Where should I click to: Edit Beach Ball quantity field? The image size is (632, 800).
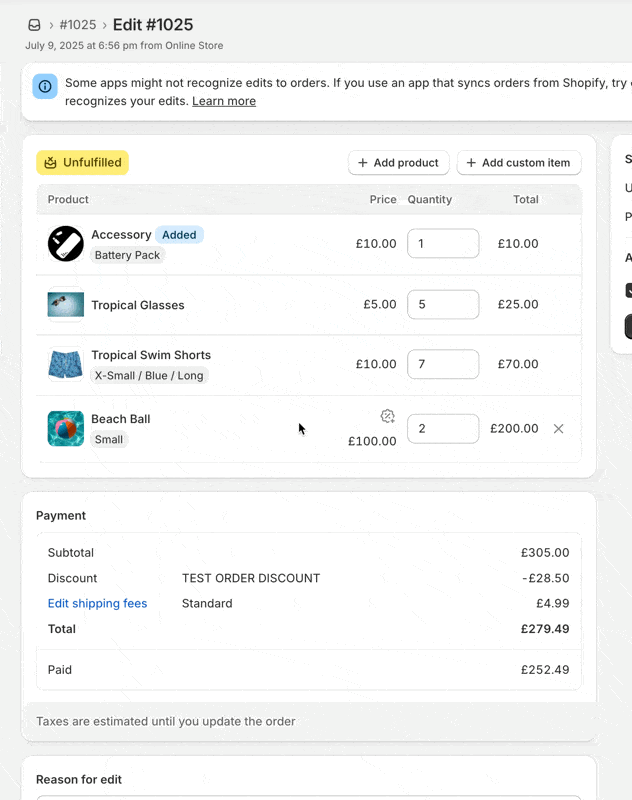pos(443,429)
